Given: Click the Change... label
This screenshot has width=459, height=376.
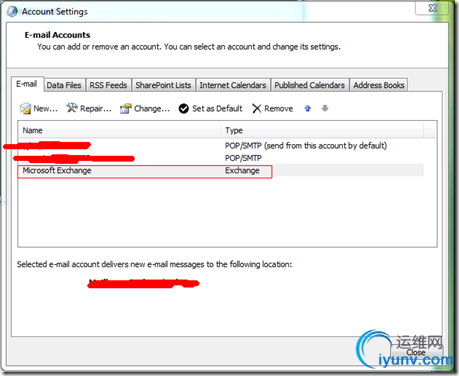Looking at the screenshot, I should [x=152, y=109].
